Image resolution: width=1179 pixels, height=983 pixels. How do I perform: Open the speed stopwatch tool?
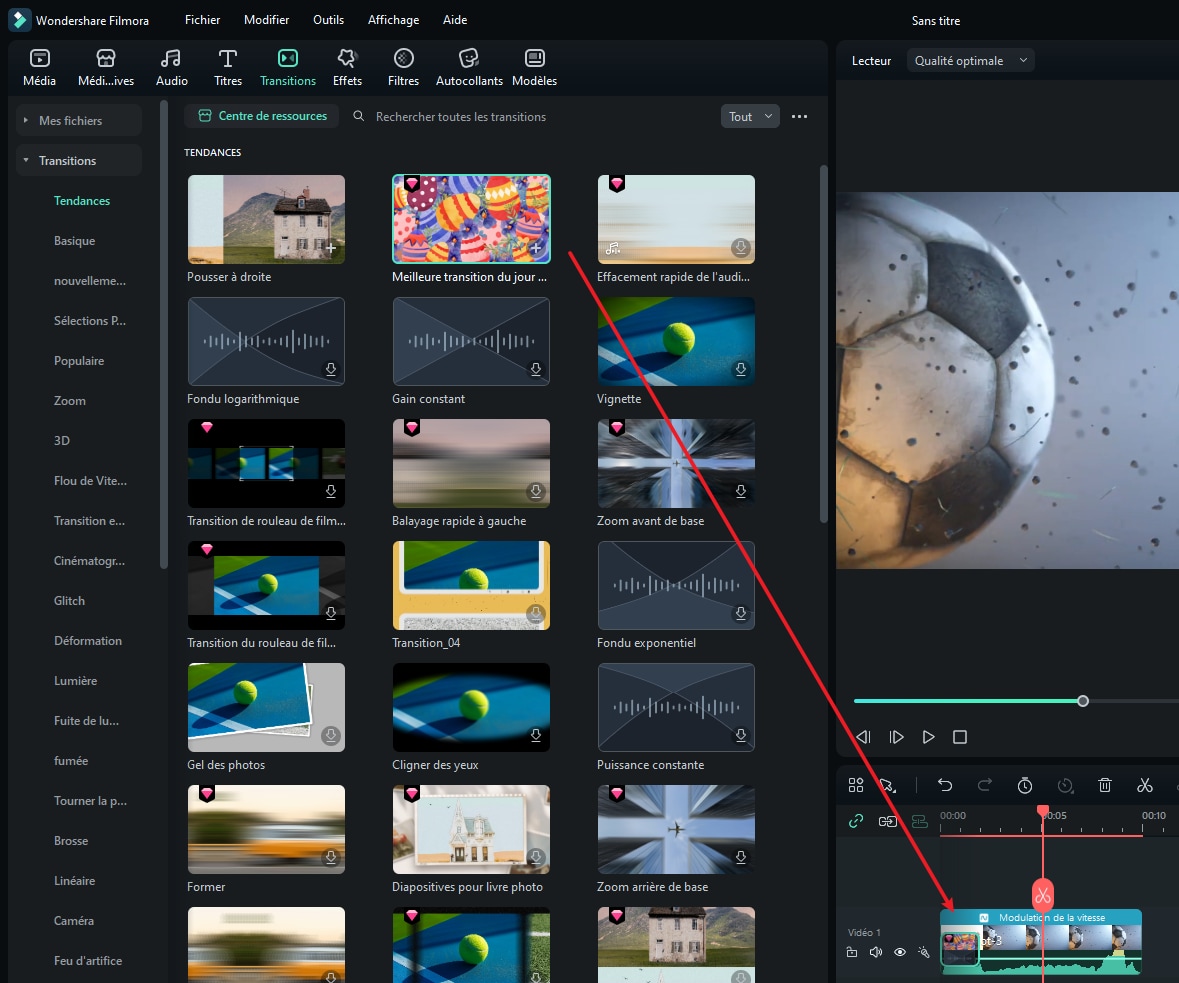pos(1025,785)
